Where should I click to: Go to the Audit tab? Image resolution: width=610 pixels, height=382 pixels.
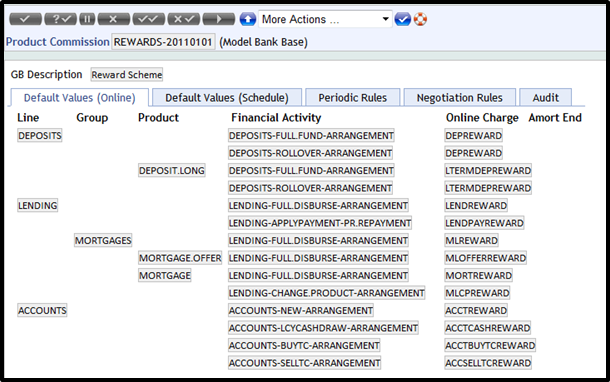click(x=545, y=98)
